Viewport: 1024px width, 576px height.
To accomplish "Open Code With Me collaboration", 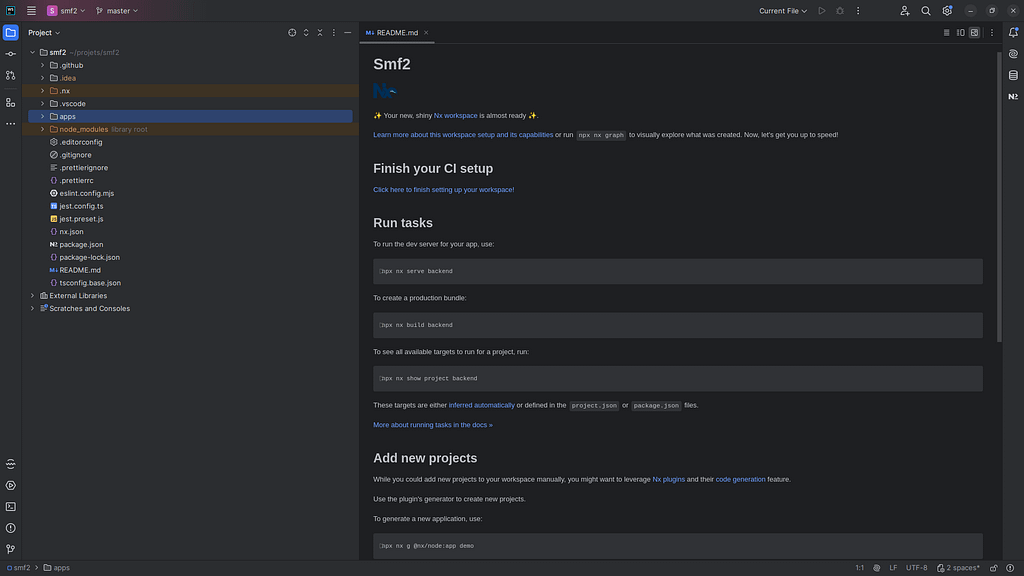I will pos(904,11).
